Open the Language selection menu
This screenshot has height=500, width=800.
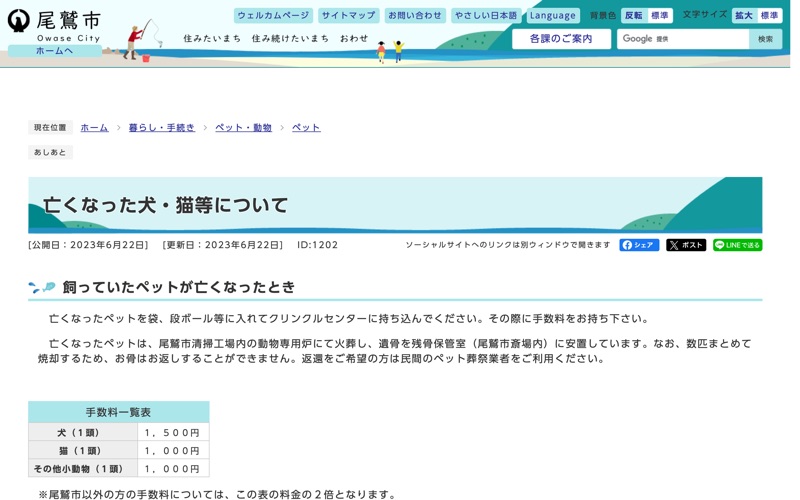coord(553,15)
